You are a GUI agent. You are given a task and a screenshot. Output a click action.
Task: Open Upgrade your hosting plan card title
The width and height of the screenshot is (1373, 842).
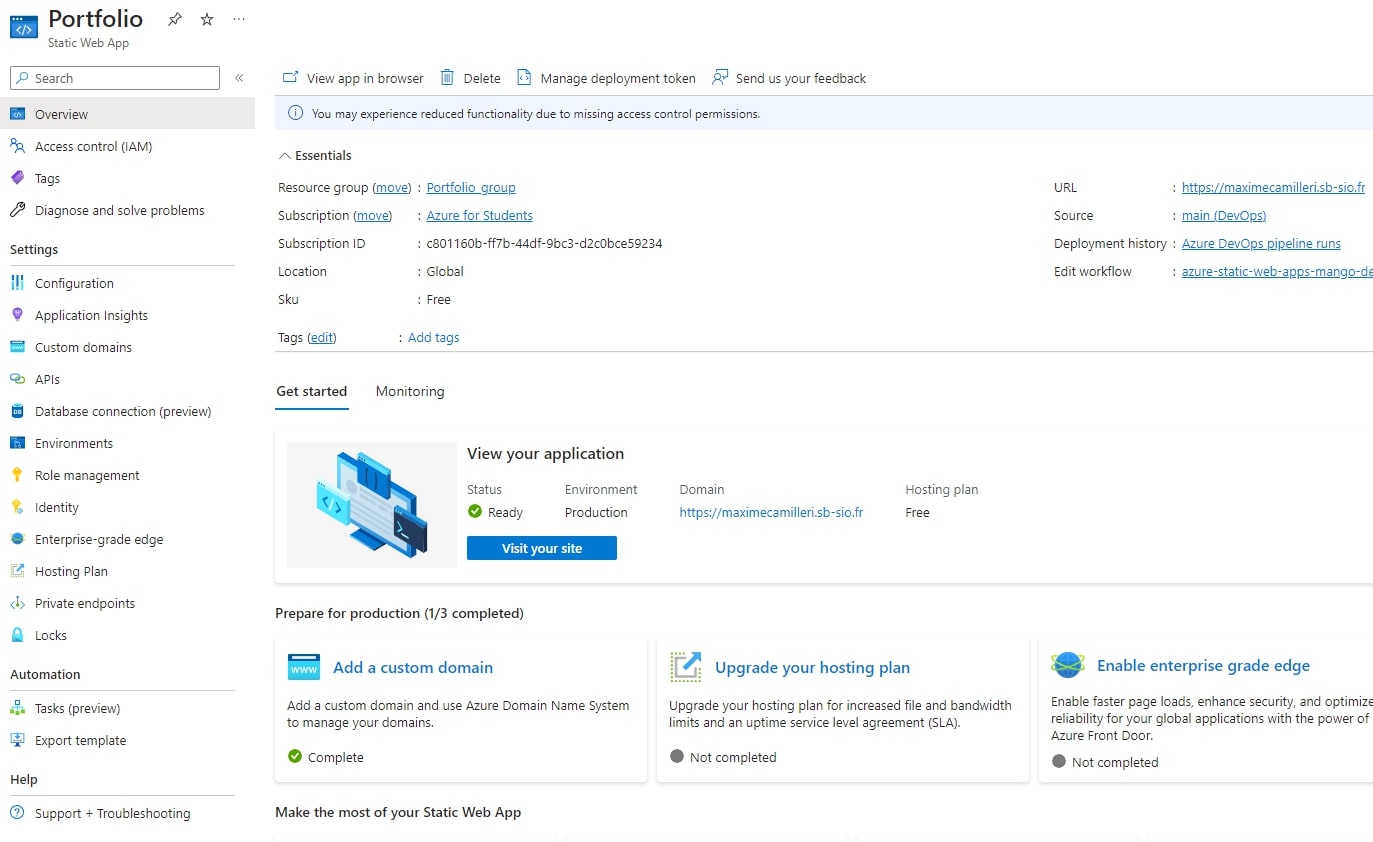point(812,668)
